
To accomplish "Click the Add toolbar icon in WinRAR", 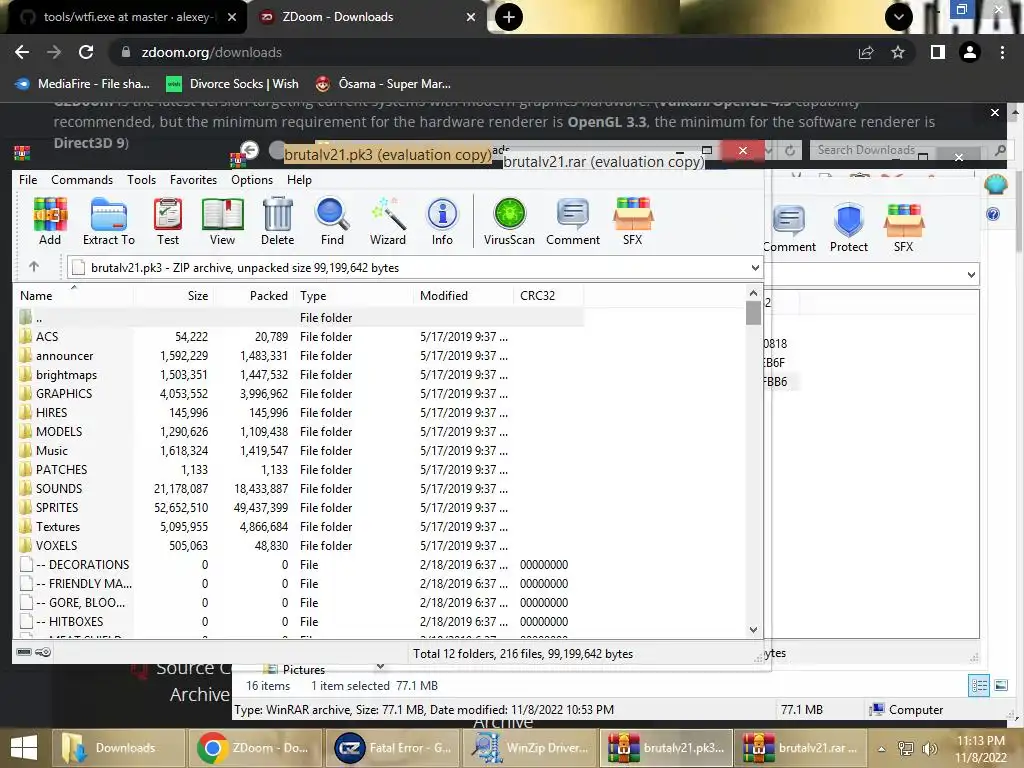I will (x=50, y=221).
